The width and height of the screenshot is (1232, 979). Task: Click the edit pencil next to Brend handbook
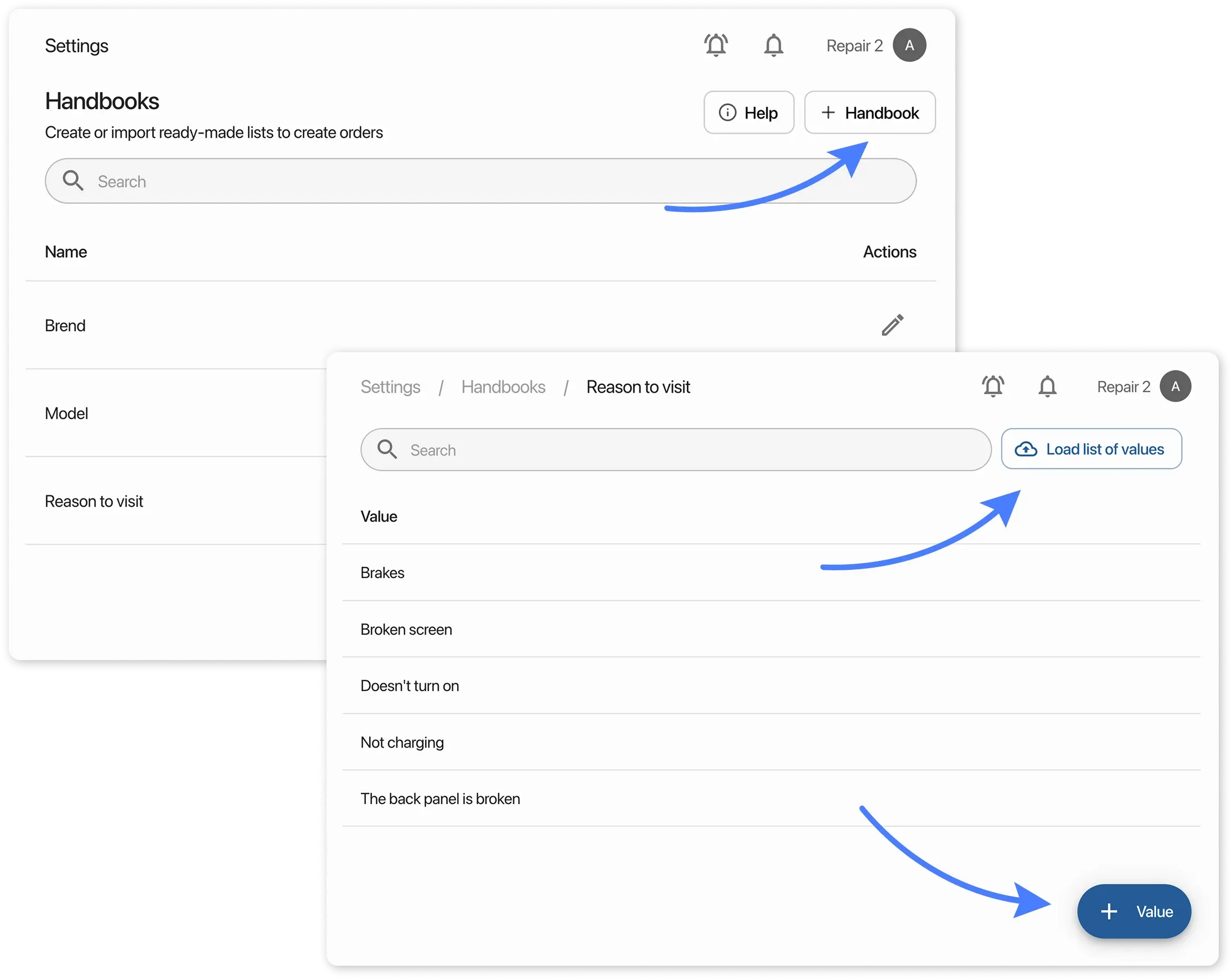(x=893, y=325)
